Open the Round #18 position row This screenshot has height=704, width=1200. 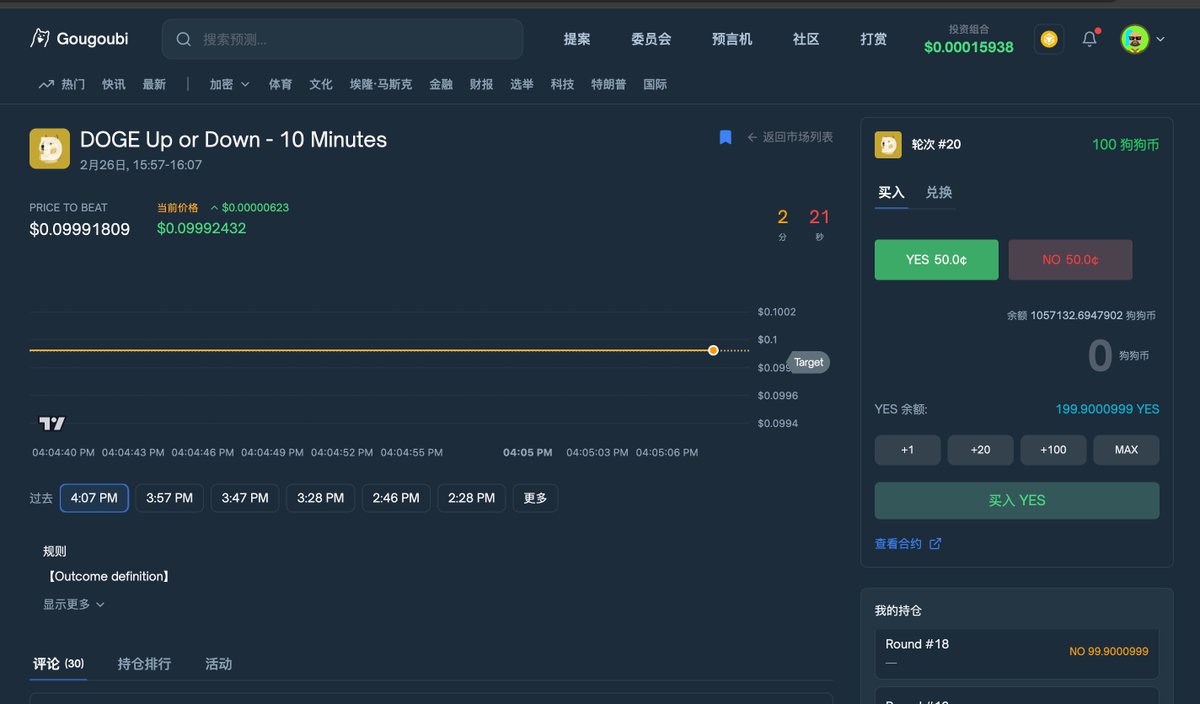(1017, 653)
